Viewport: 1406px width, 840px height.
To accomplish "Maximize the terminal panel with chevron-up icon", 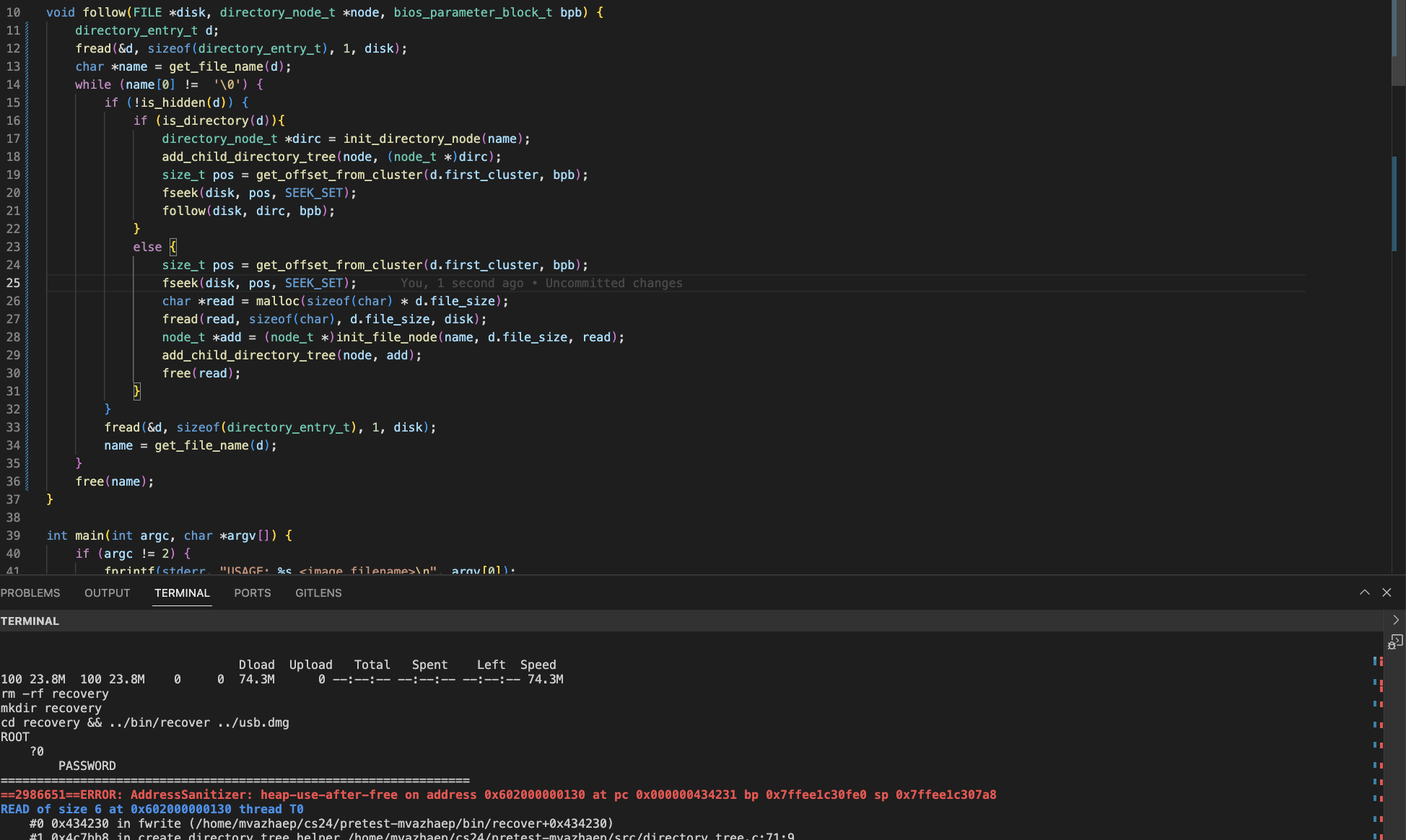I will point(1364,592).
